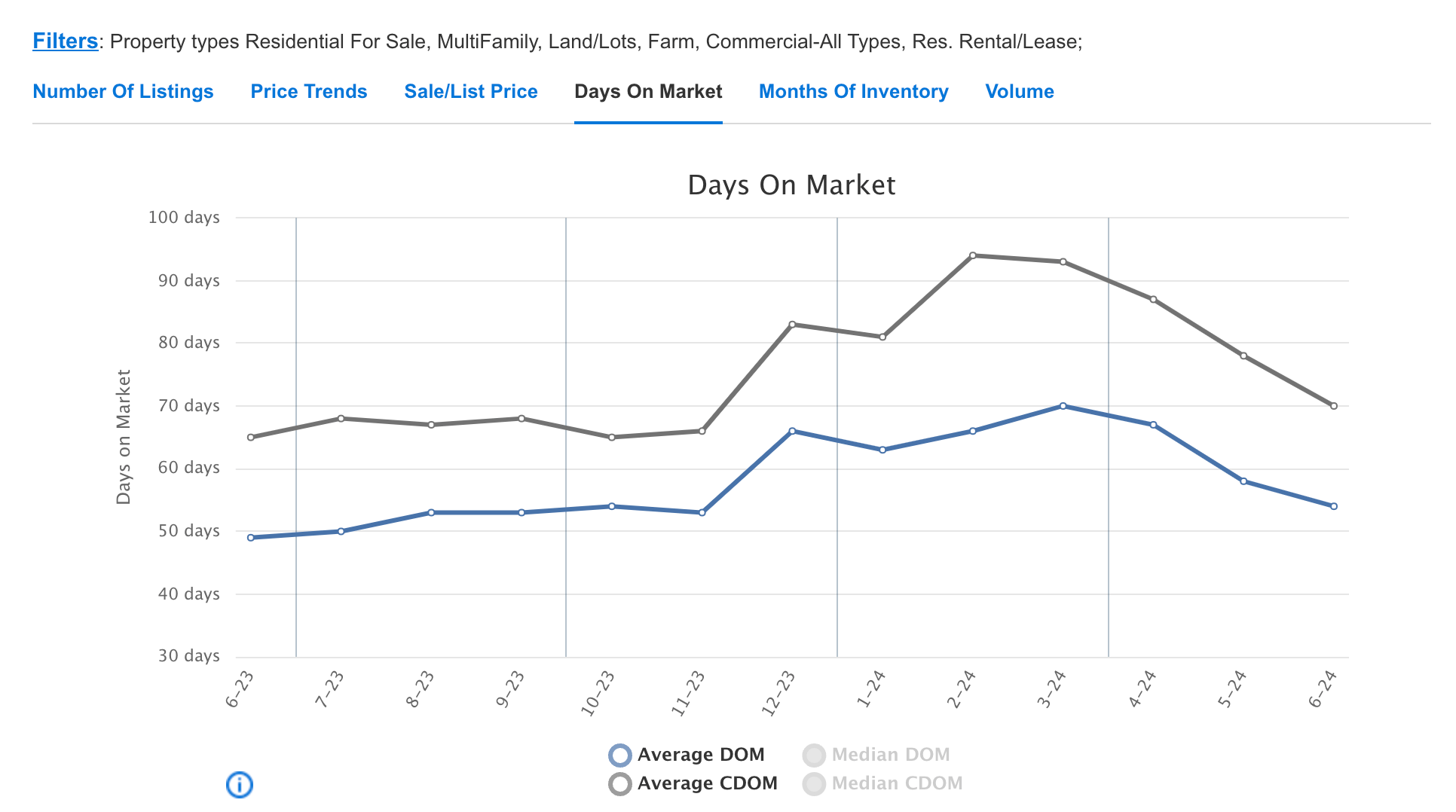Viewport: 1456px width, 812px height.
Task: Click Average CDOM point at 12-23
Action: point(792,325)
